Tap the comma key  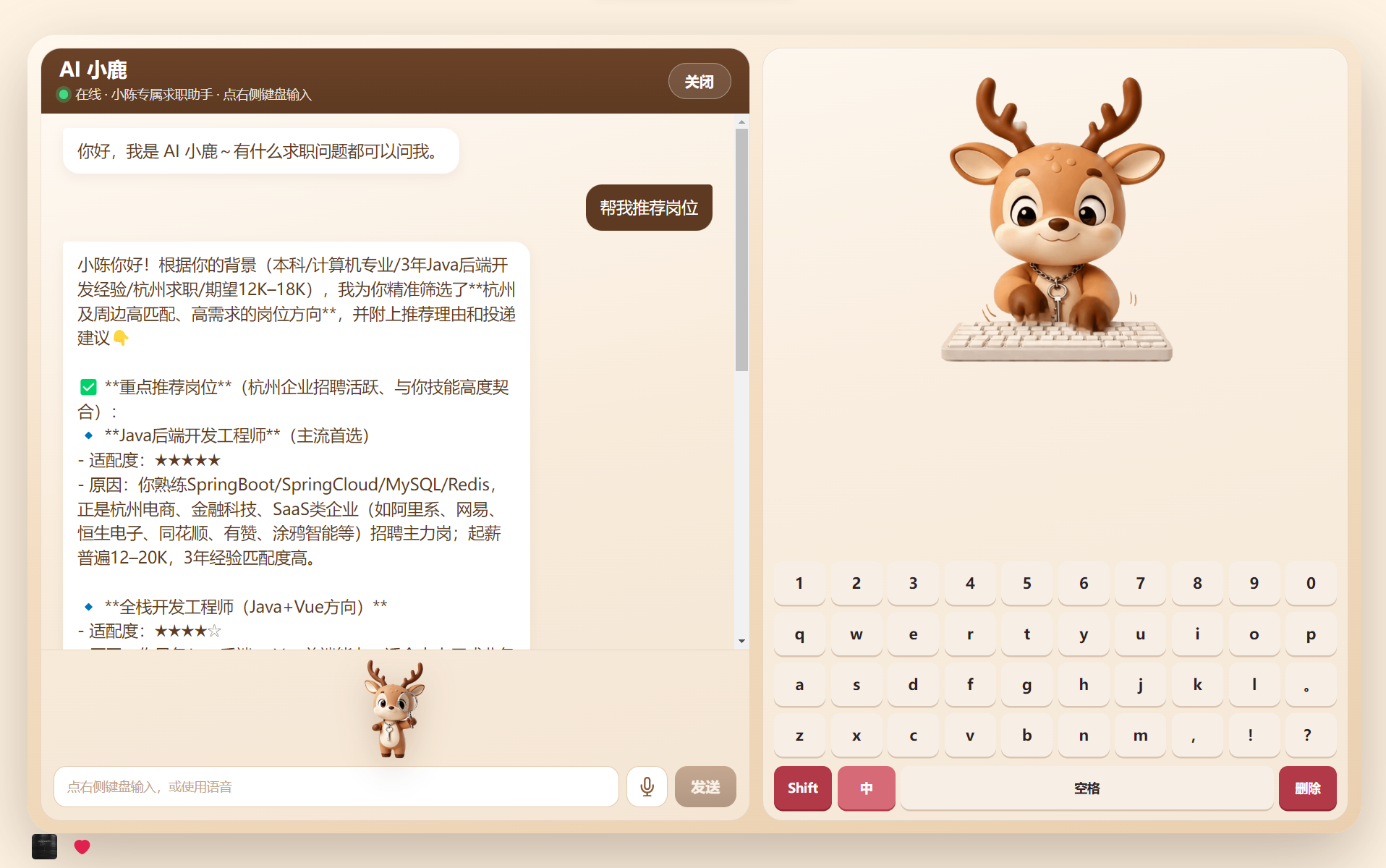point(1197,735)
